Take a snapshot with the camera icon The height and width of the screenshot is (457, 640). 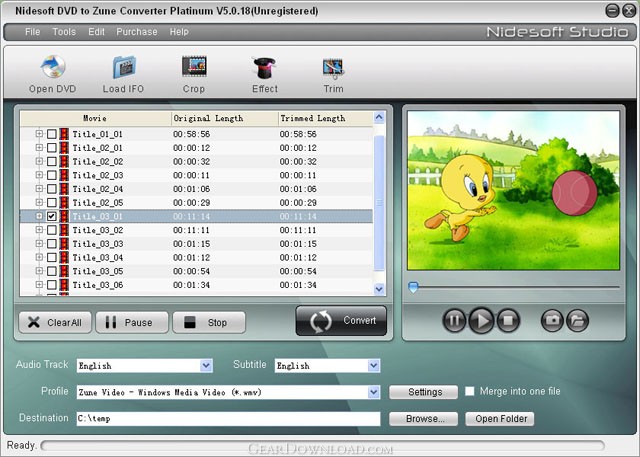[552, 320]
